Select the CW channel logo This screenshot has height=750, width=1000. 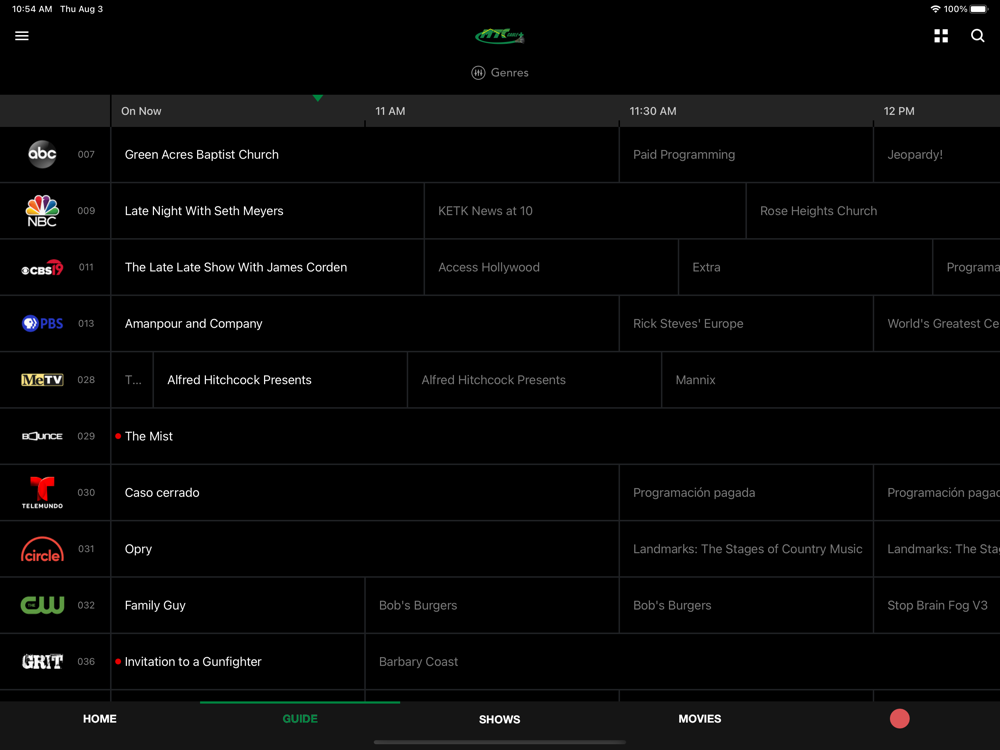tap(42, 605)
